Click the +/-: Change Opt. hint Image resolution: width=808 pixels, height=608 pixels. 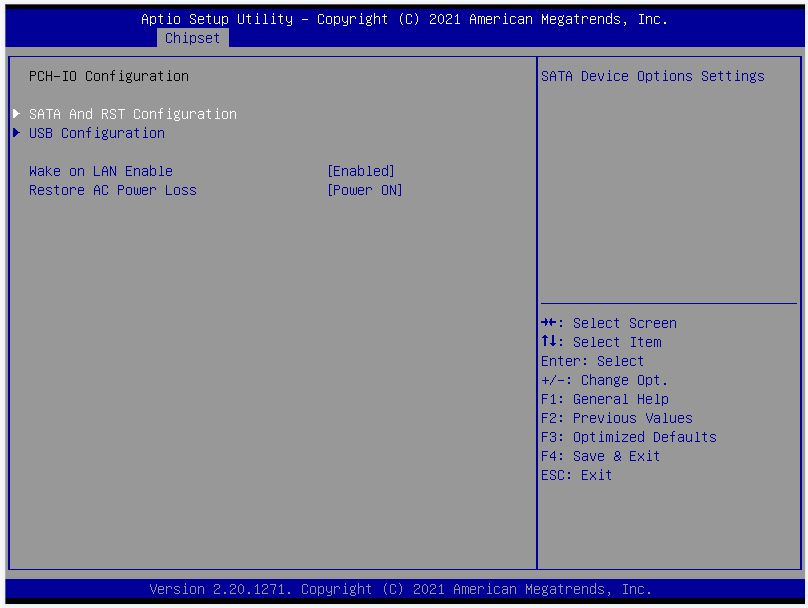pos(604,380)
